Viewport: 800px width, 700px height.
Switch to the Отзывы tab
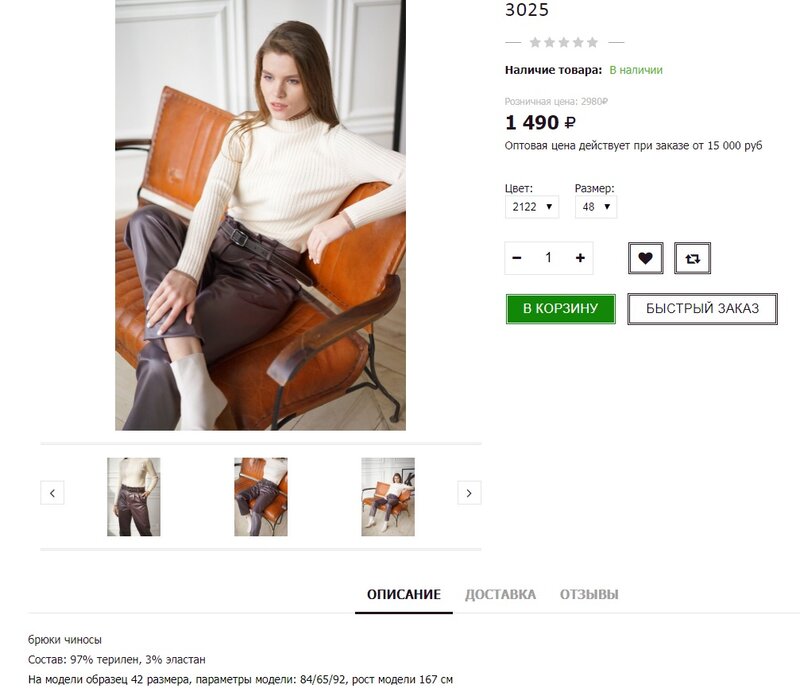point(589,594)
